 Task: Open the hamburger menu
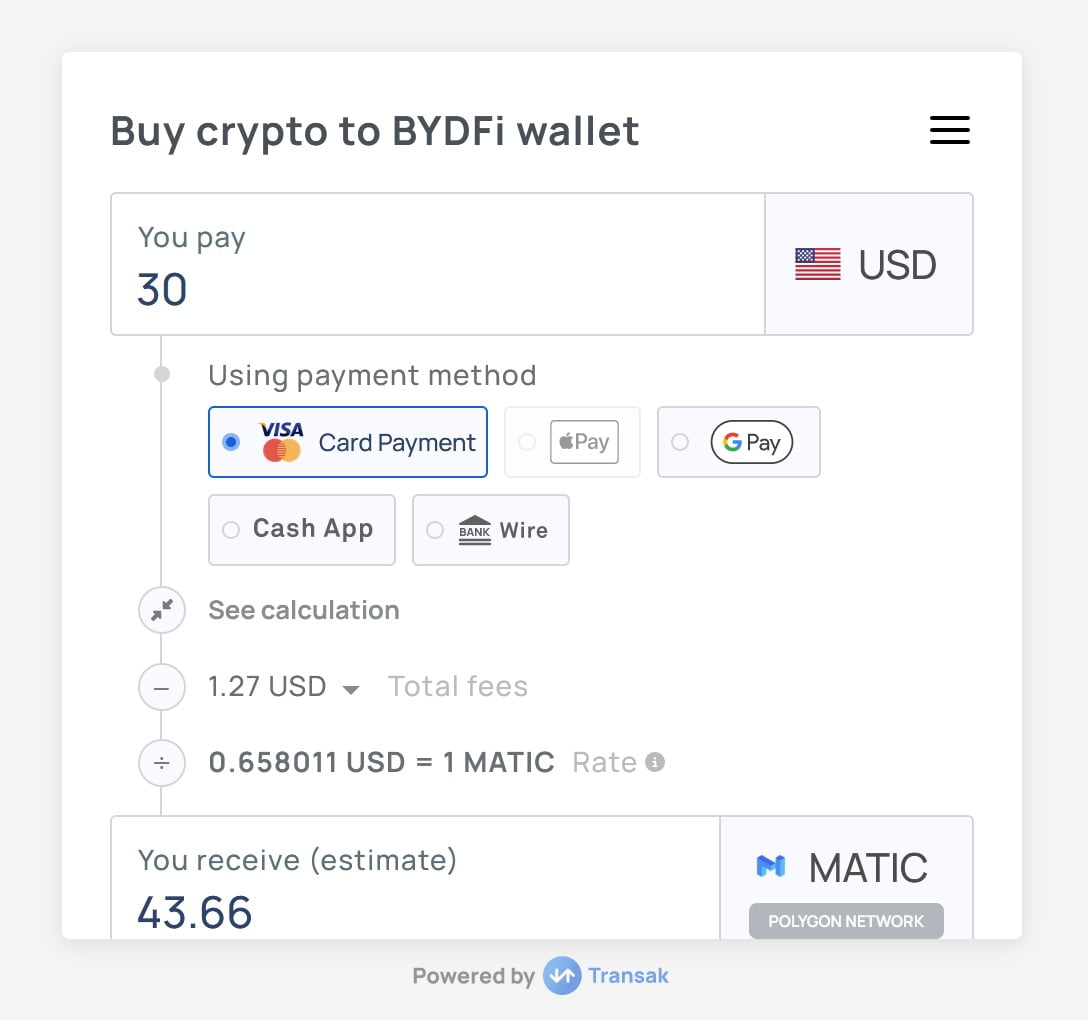coord(948,130)
